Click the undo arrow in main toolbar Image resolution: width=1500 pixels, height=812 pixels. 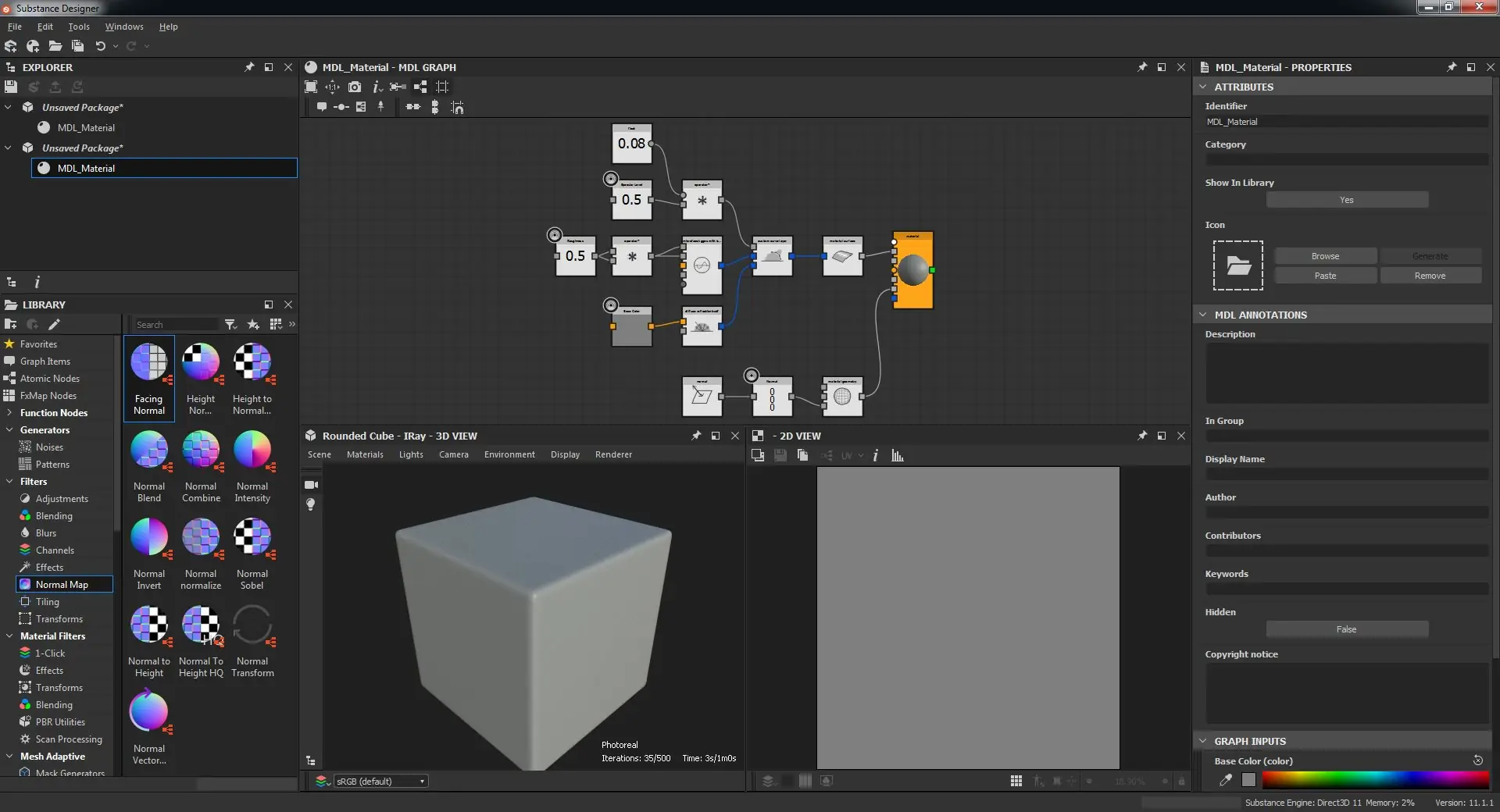click(x=100, y=46)
